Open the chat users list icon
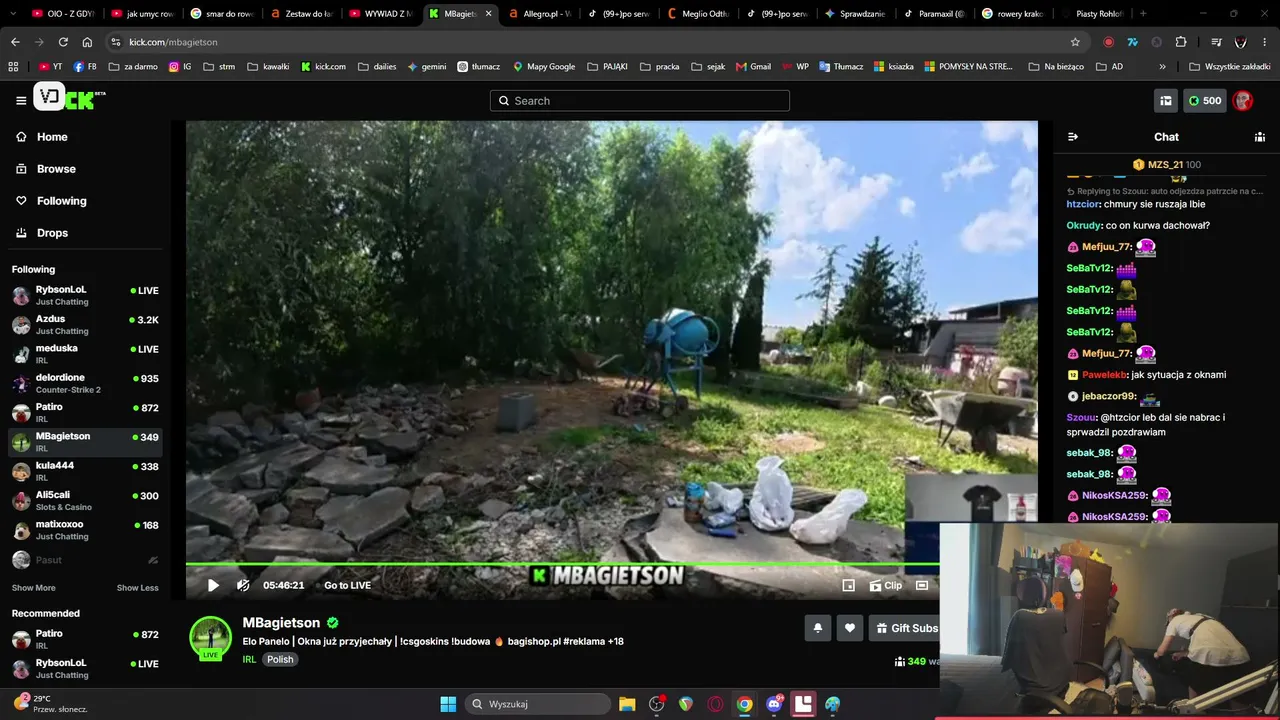Viewport: 1280px width, 720px height. tap(1260, 137)
